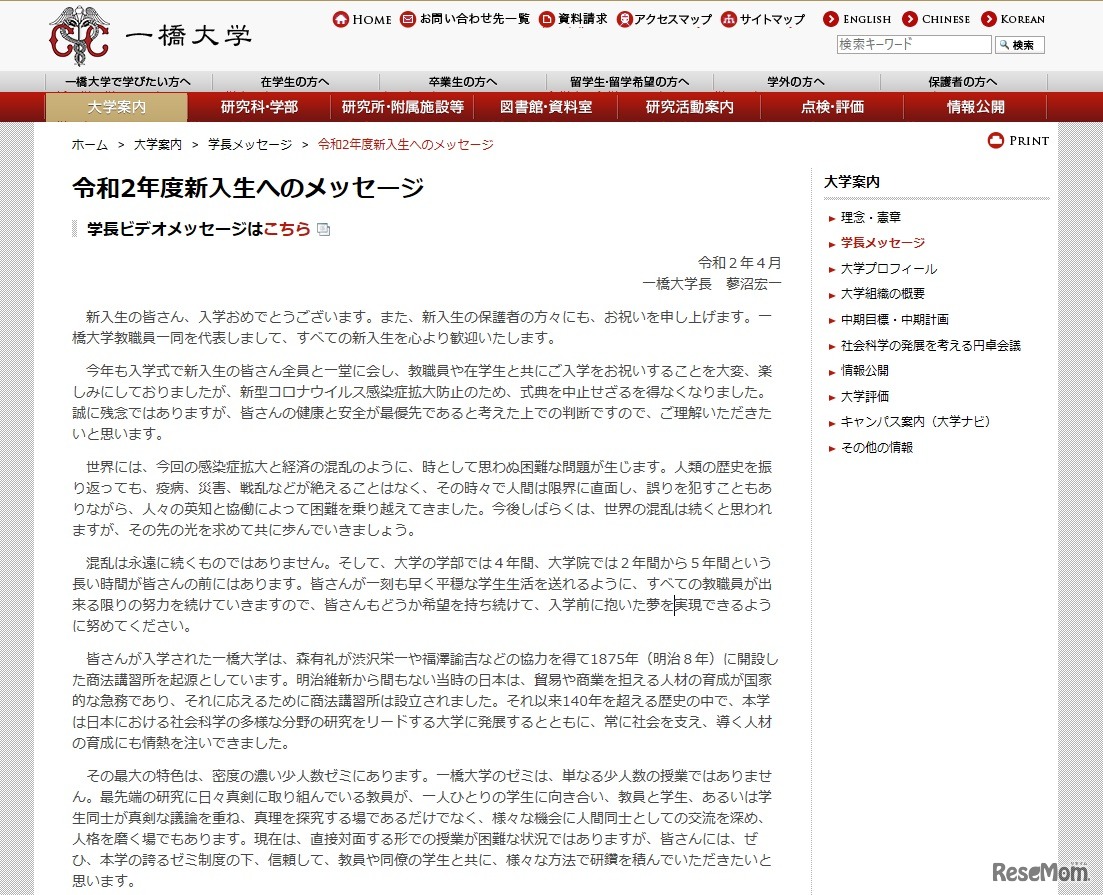The image size is (1103, 895).
Task: Click the Hitotsubashi University logo emblem
Action: pos(81,34)
